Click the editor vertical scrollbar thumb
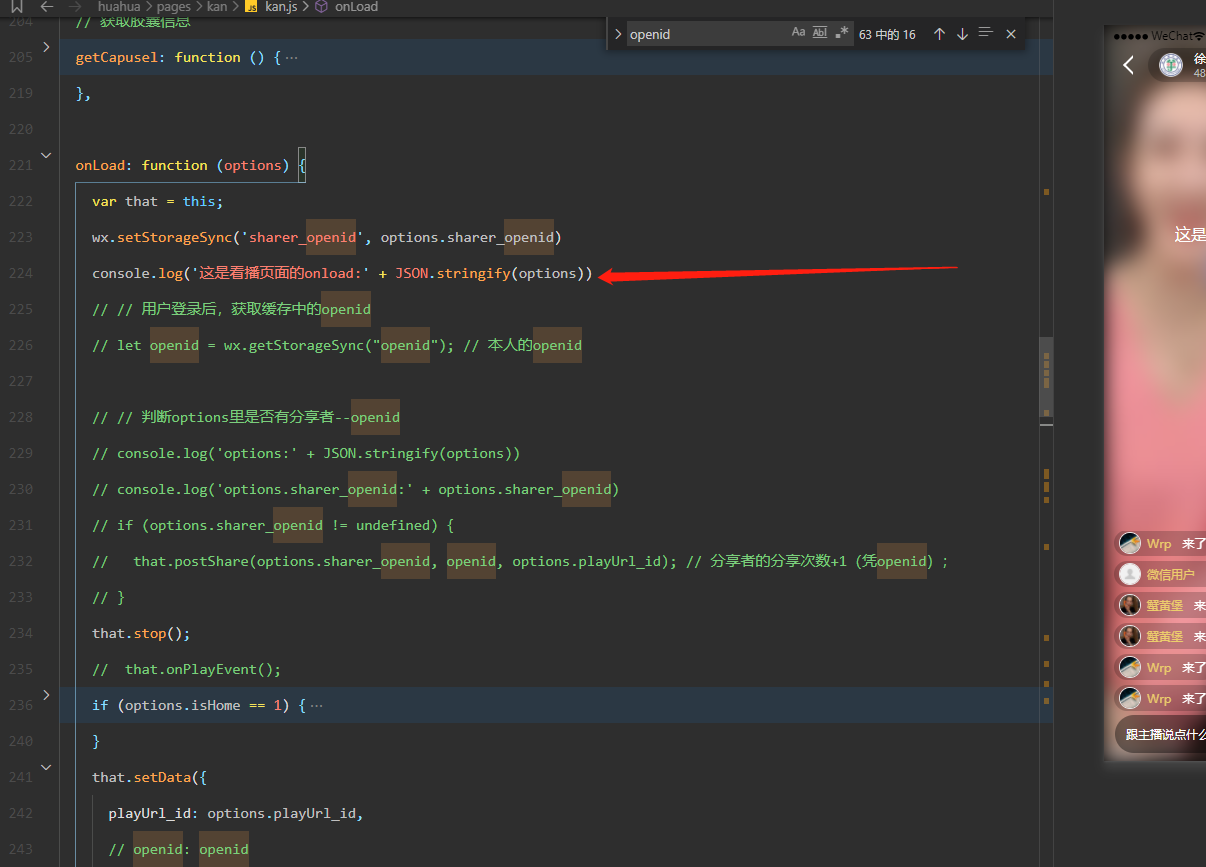This screenshot has height=867, width=1206. (1046, 376)
